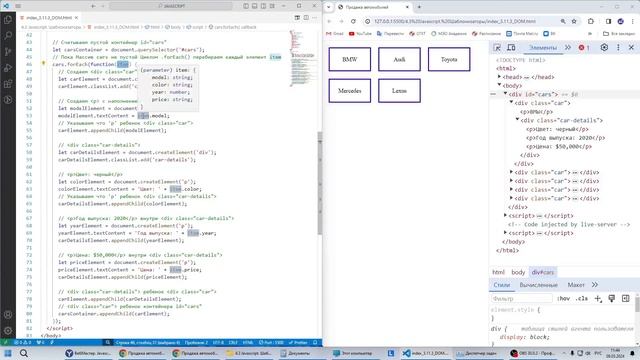Toggle computed styles sidebar icon
This screenshot has width=640, height=360.
[625, 299]
